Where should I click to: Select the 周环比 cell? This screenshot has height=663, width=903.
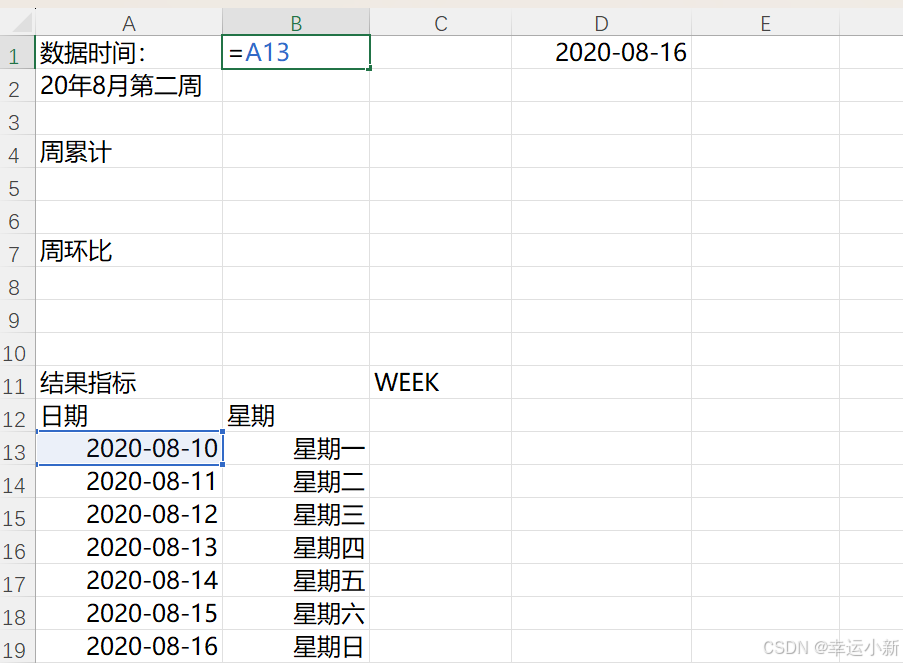[x=128, y=251]
